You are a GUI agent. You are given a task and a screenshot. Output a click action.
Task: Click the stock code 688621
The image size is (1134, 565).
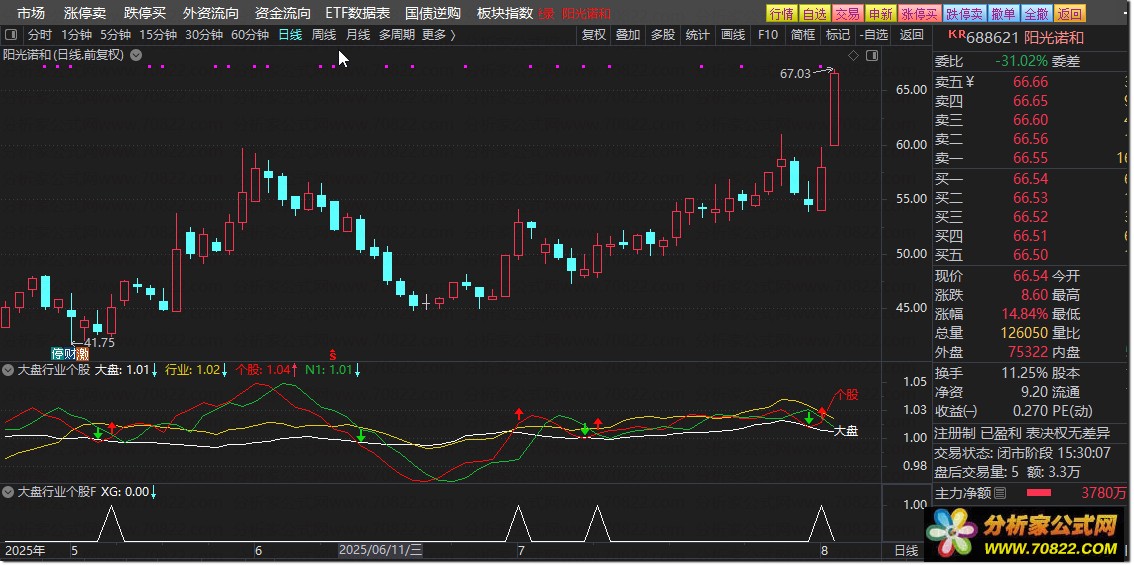tap(993, 37)
